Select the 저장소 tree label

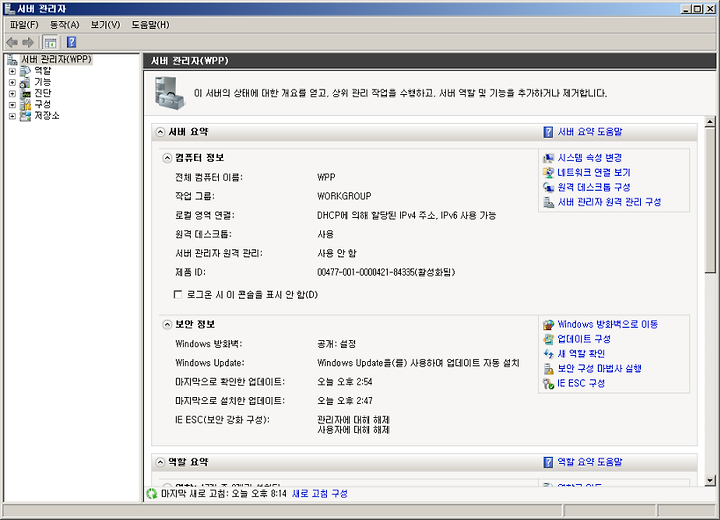(x=47, y=116)
